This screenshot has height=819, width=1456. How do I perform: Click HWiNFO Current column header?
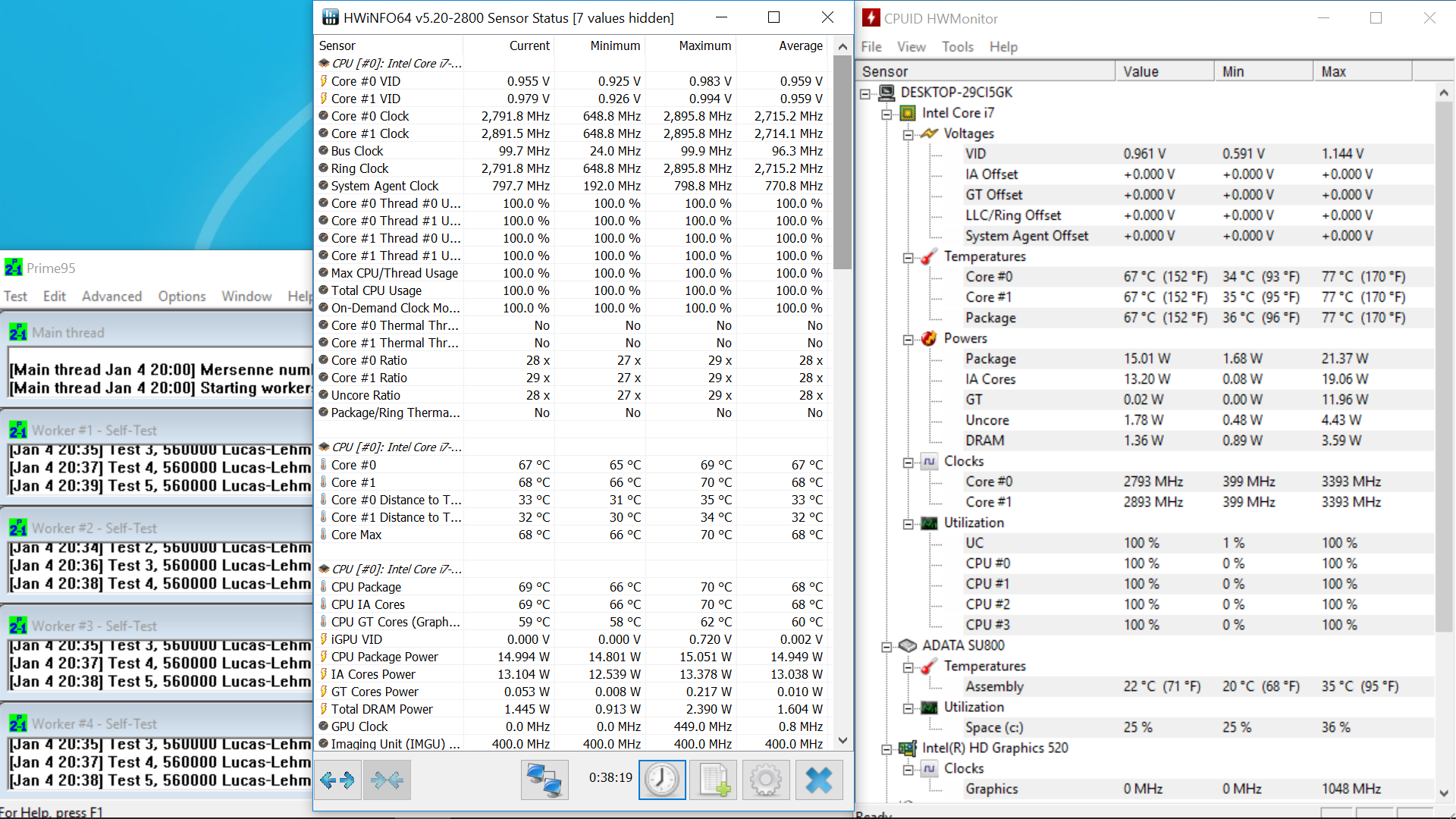pos(509,45)
